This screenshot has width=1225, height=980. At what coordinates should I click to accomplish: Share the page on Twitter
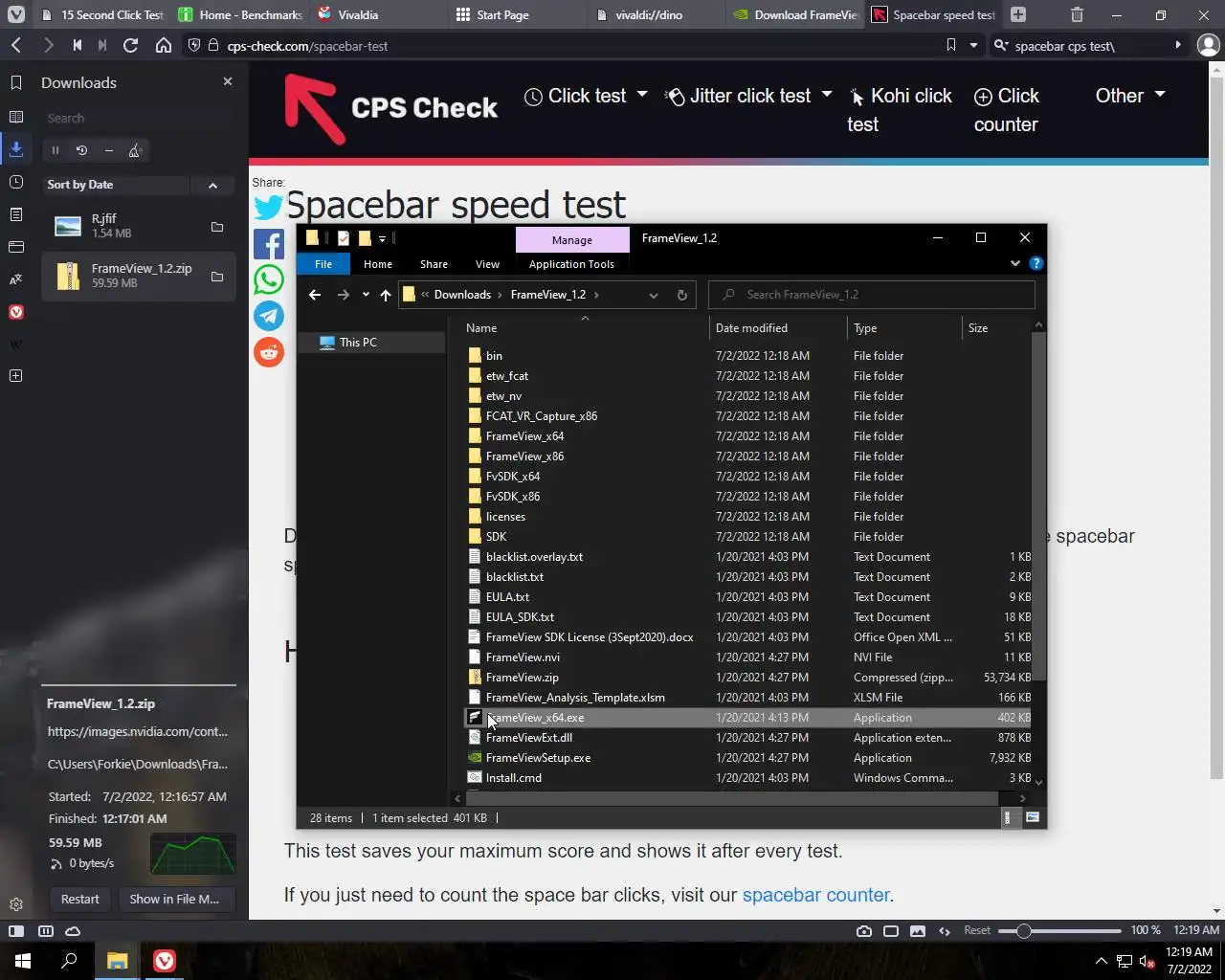click(269, 207)
